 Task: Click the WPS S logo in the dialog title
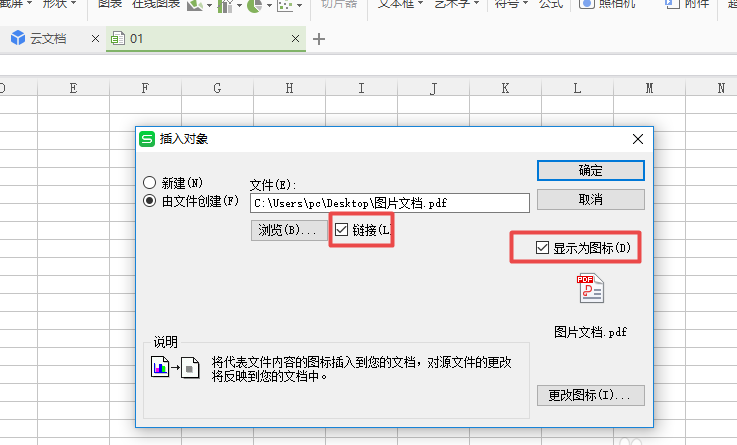coord(147,139)
